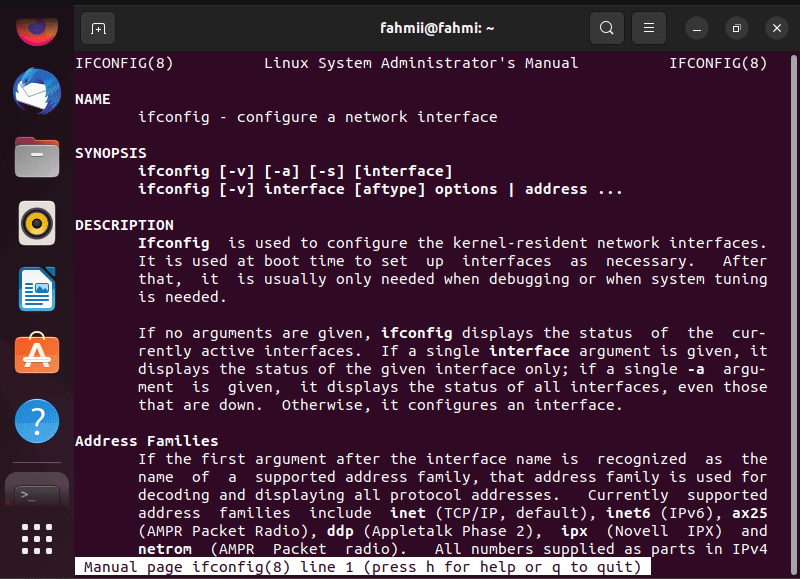The height and width of the screenshot is (579, 800).
Task: Open the Files manager in dock
Action: tap(37, 157)
